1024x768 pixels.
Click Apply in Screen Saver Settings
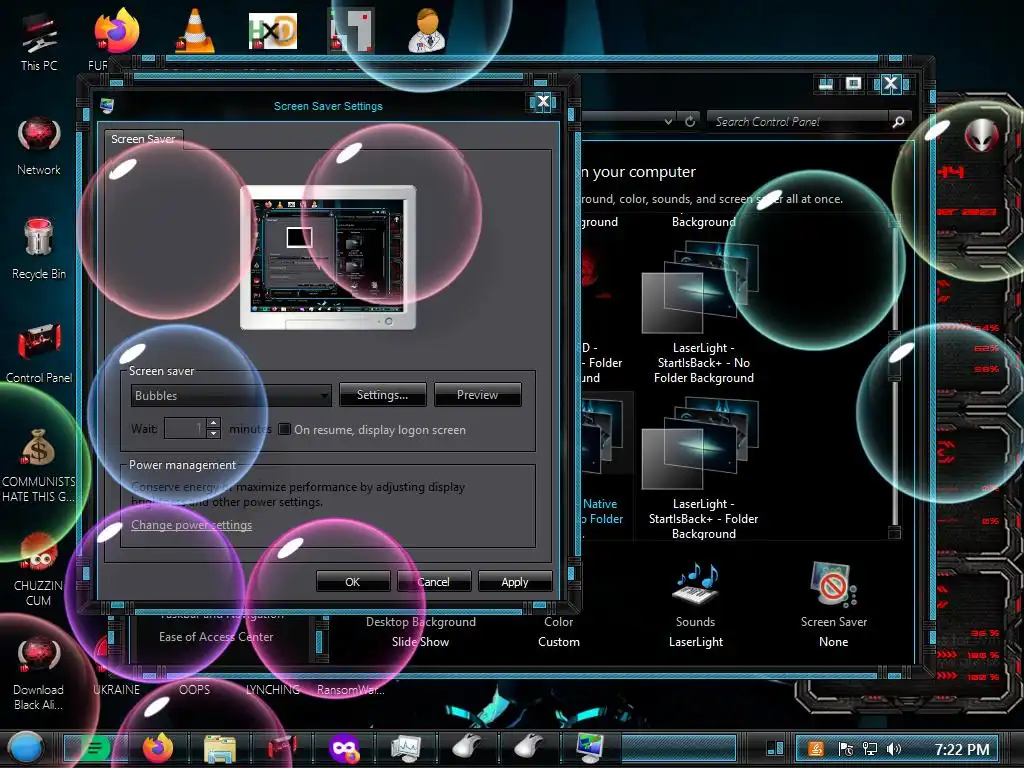pos(515,581)
